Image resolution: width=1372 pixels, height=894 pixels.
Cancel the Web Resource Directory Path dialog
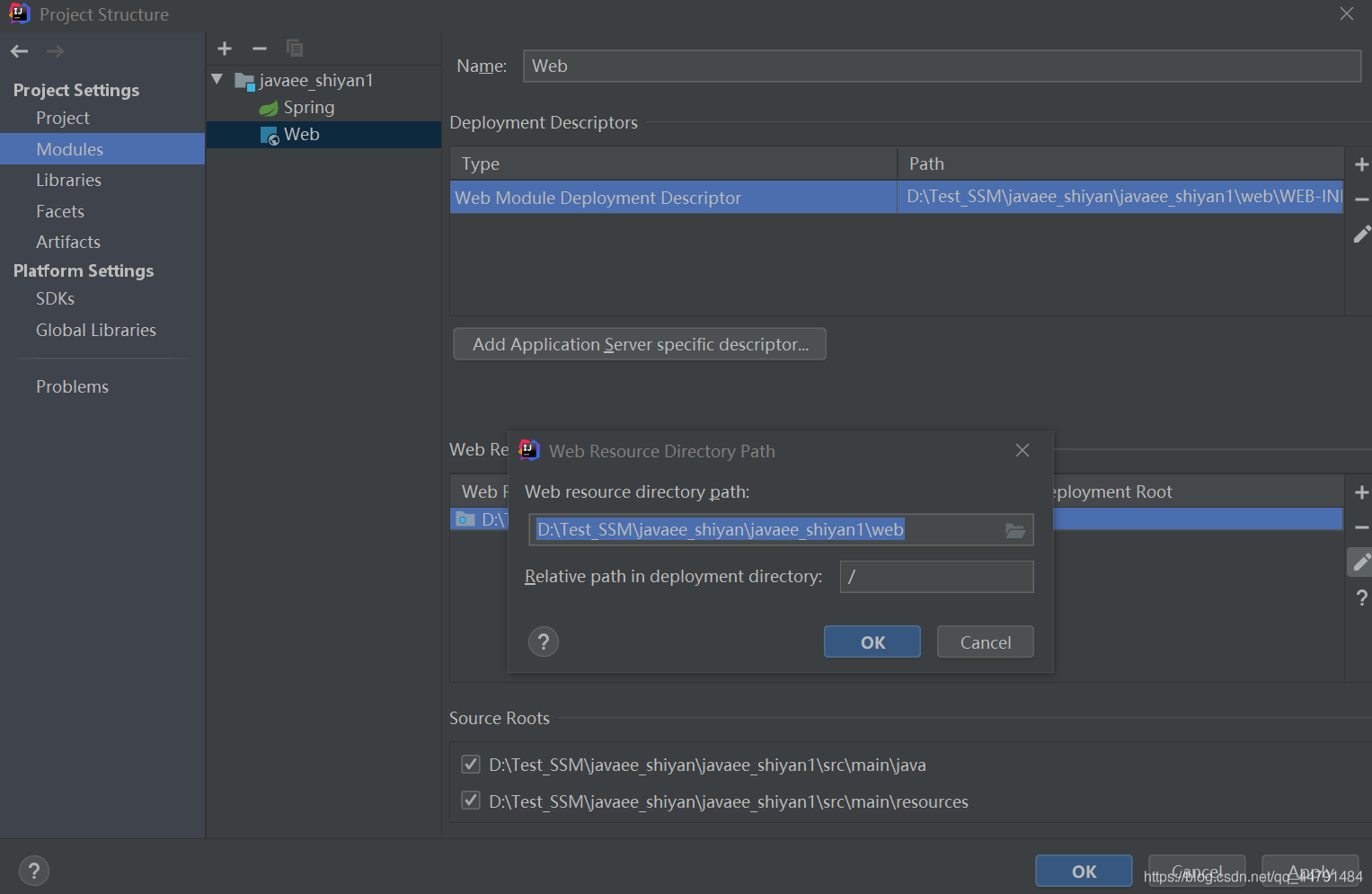(x=986, y=642)
